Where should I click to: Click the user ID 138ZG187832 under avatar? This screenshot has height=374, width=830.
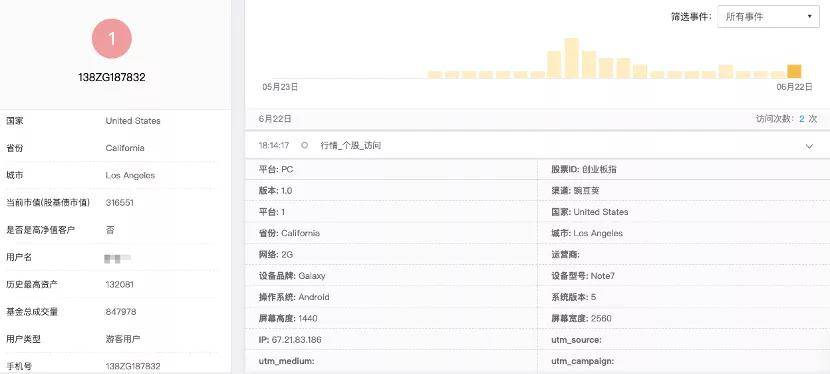pyautogui.click(x=112, y=77)
